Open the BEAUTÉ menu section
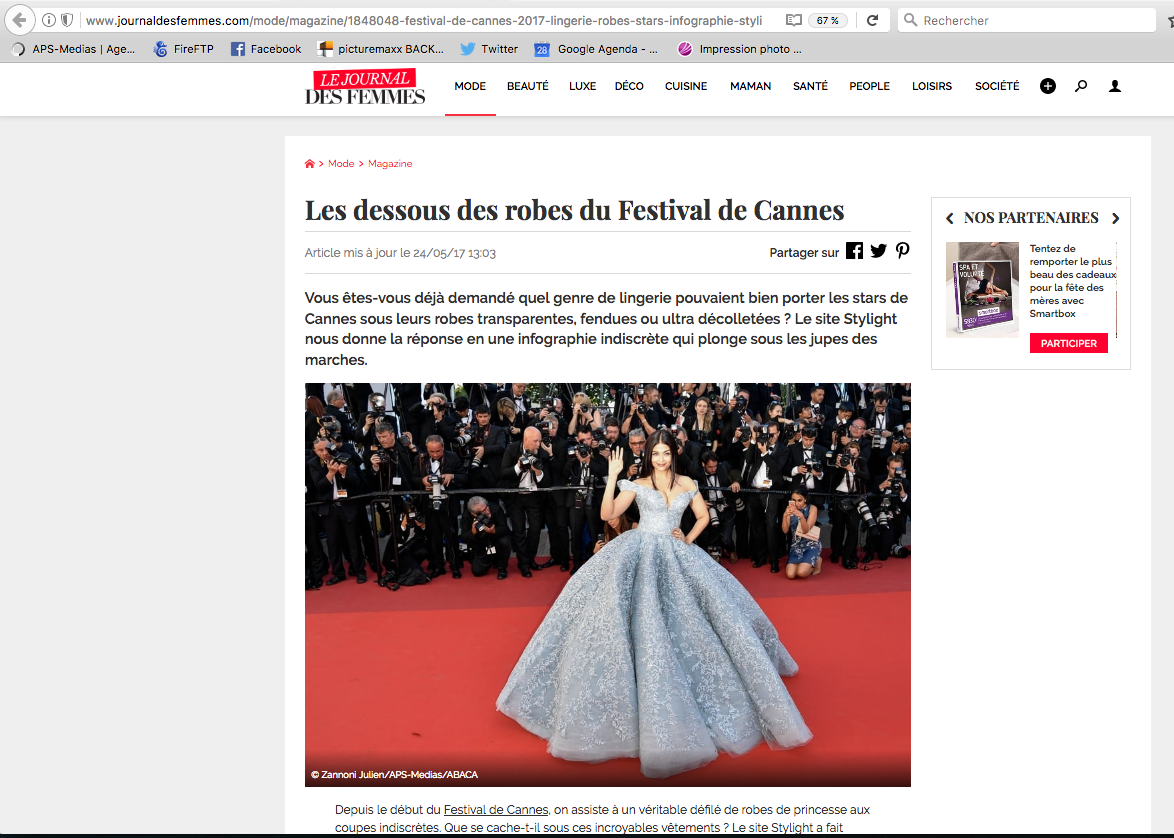The width and height of the screenshot is (1174, 838). coord(527,86)
